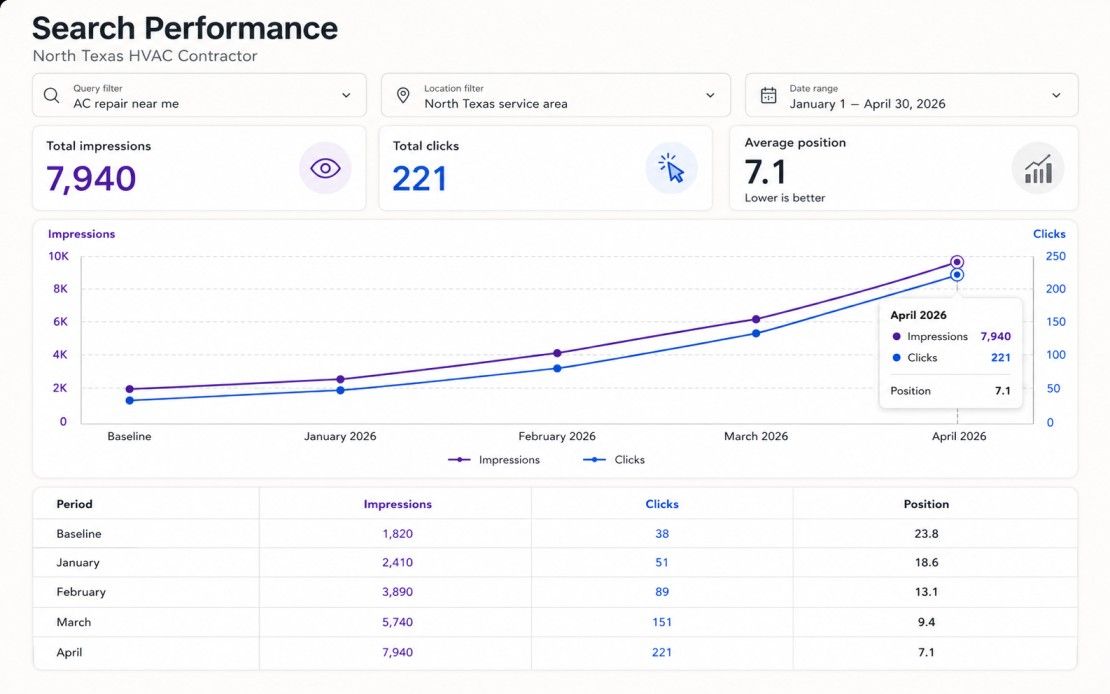Click impressions value 5,740
Viewport: 1110px width, 694px height.
point(398,622)
